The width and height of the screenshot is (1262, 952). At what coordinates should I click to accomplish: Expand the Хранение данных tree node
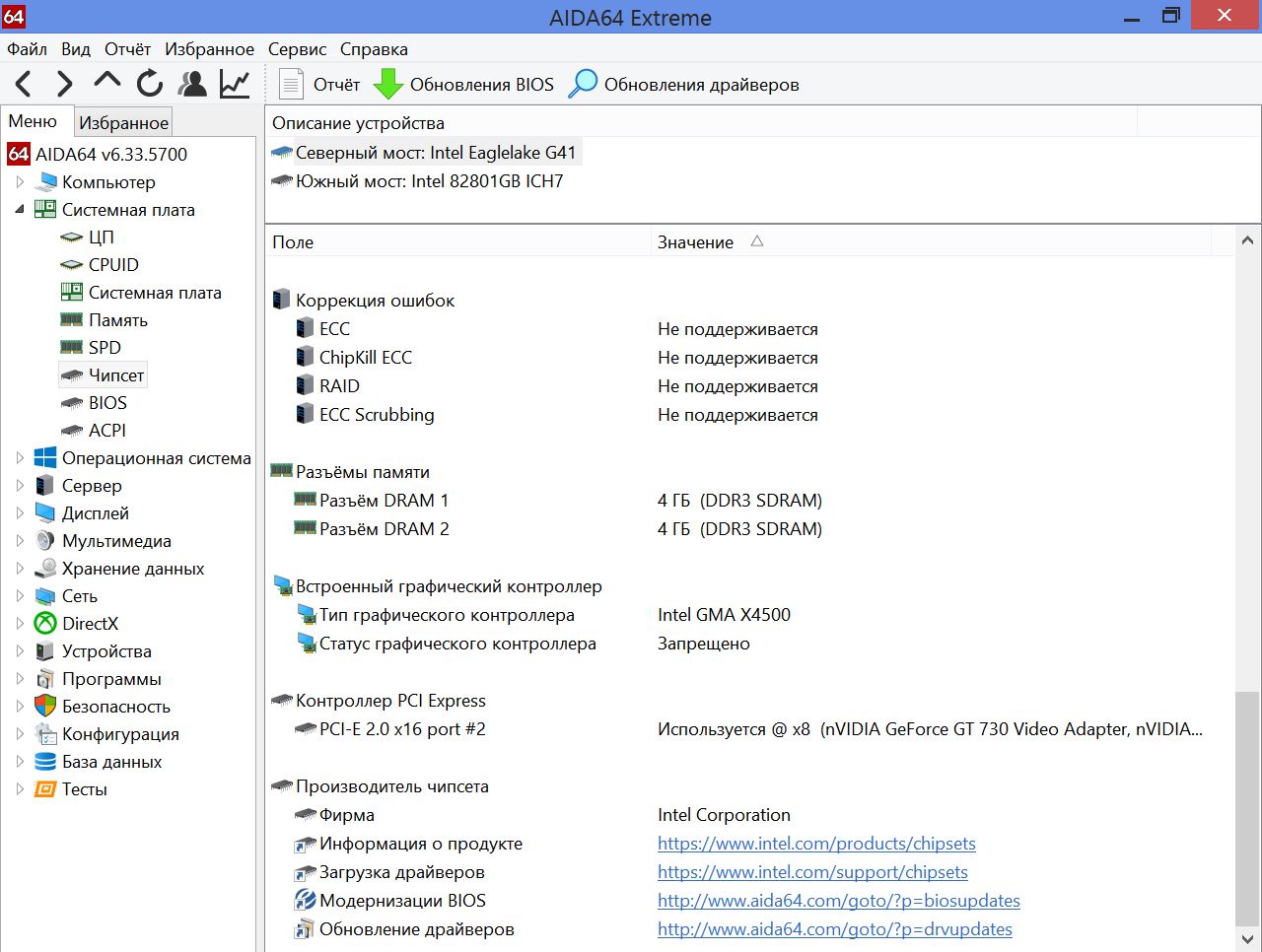pyautogui.click(x=20, y=569)
